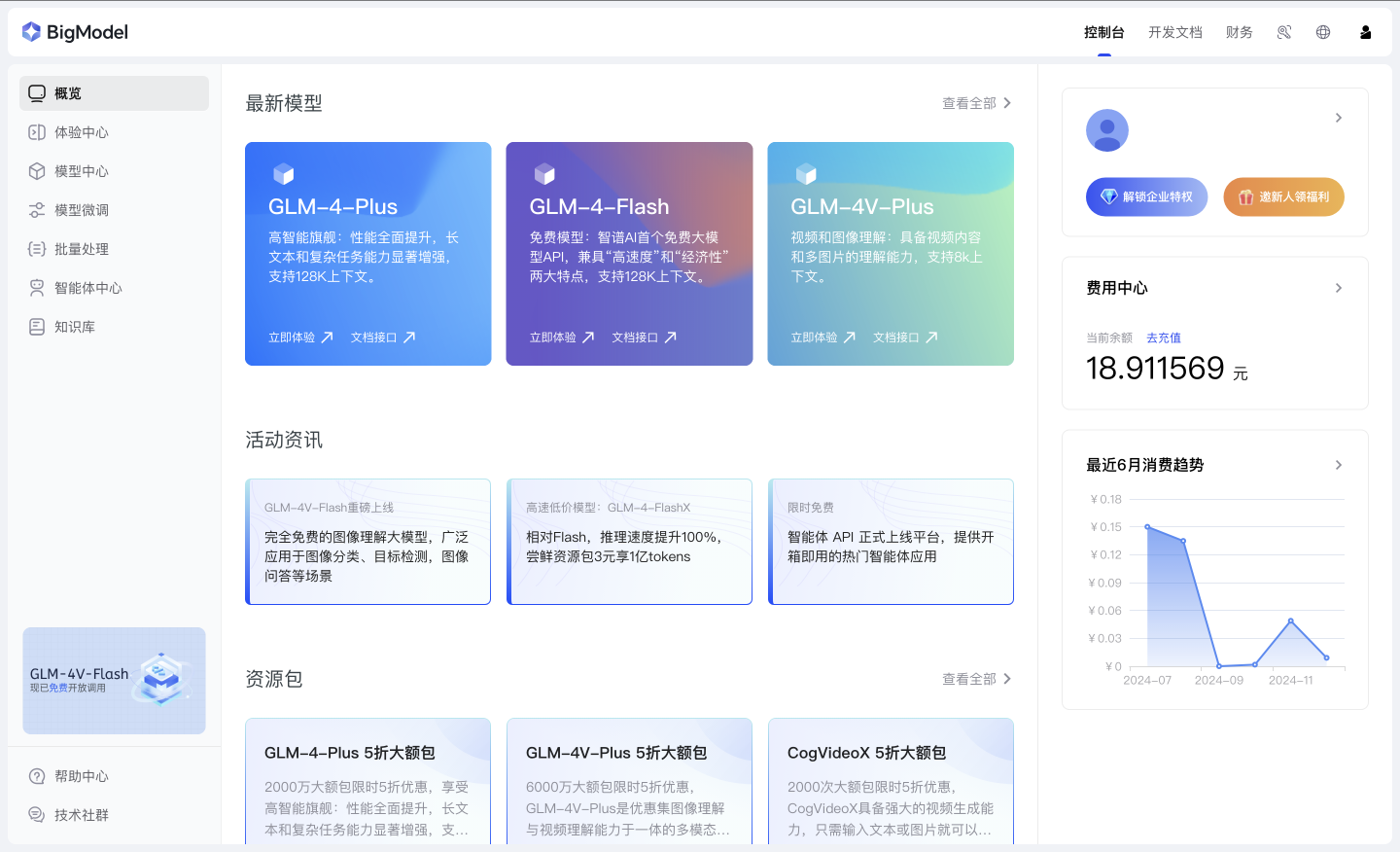Open 批量处理 batch processing
Viewport: 1400px width, 852px height.
click(114, 249)
